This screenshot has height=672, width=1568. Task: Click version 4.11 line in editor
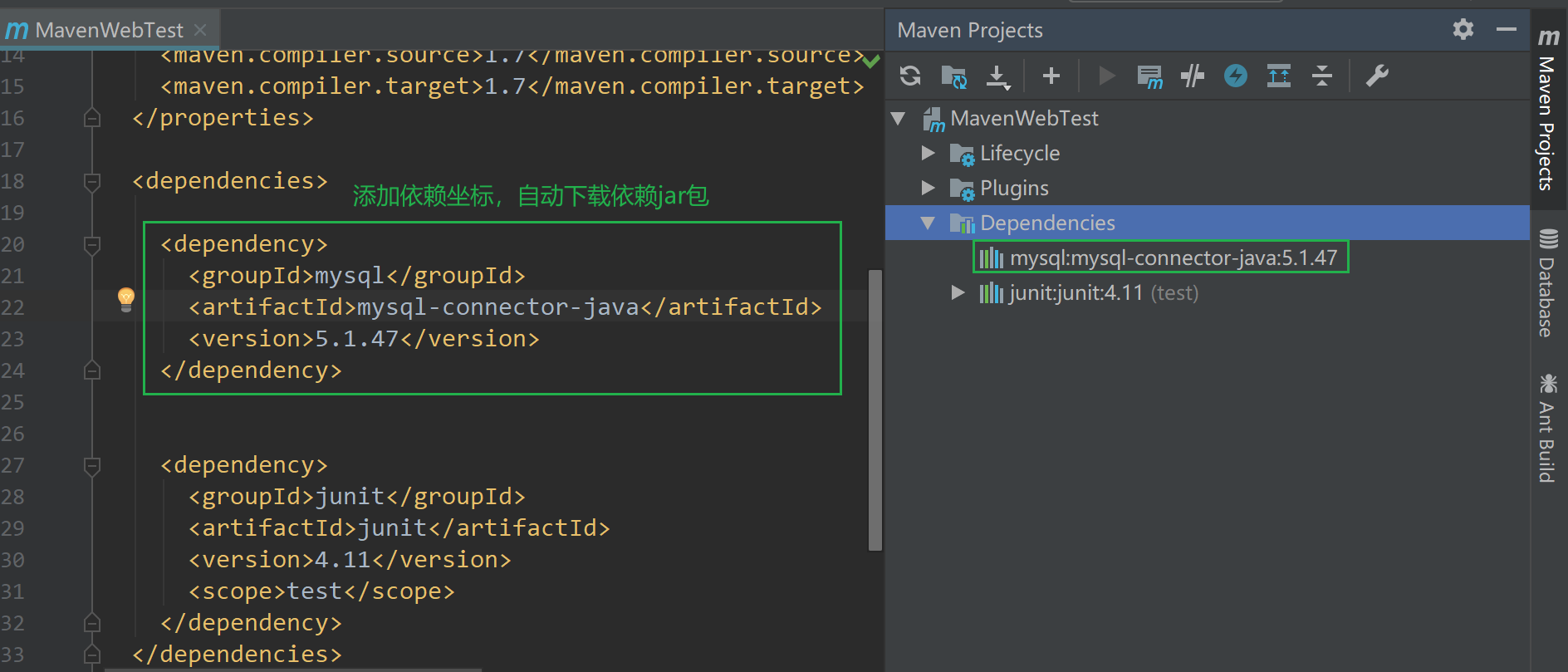point(350,560)
